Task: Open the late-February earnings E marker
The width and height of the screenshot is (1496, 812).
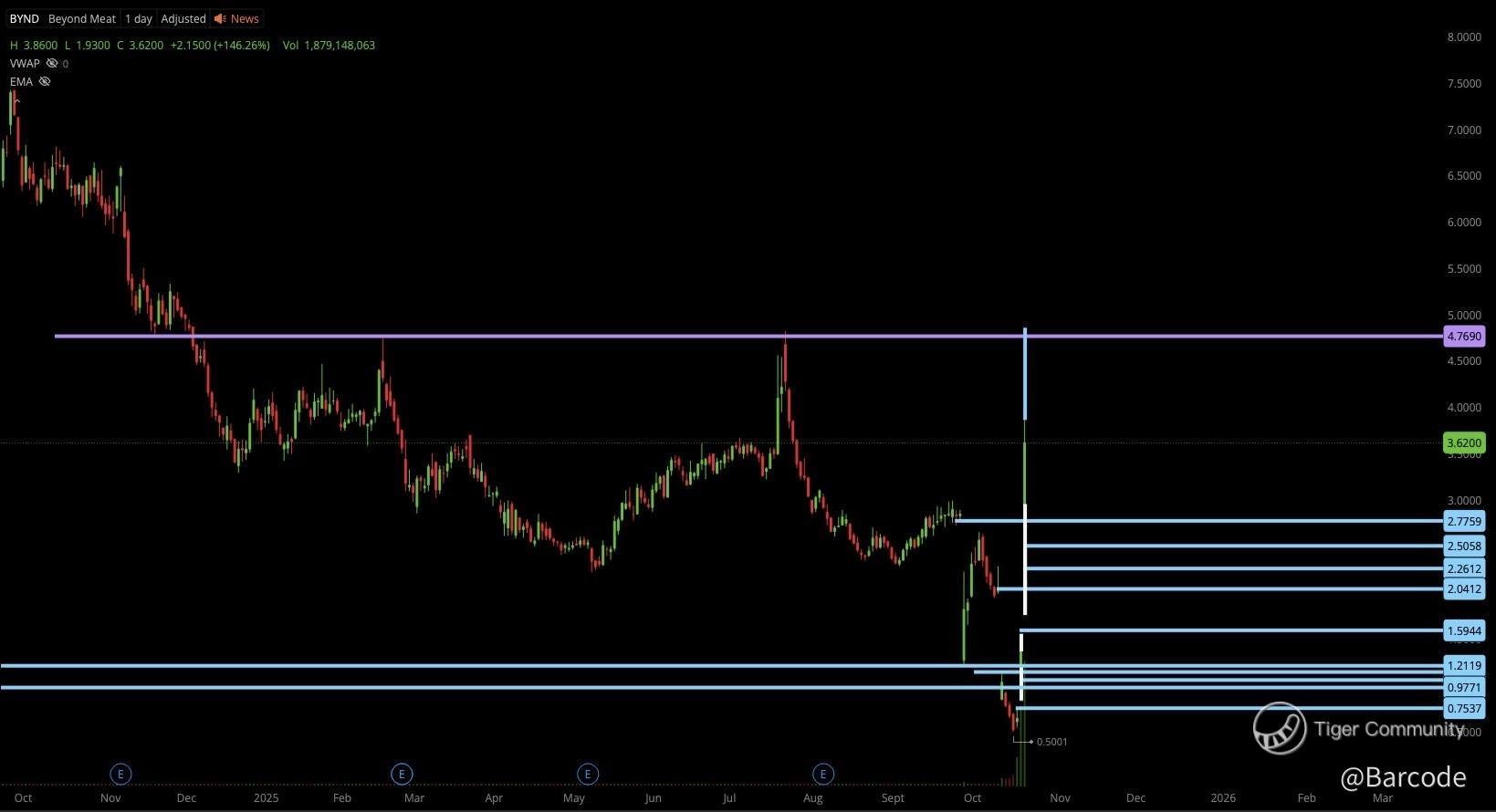Action: [x=402, y=774]
